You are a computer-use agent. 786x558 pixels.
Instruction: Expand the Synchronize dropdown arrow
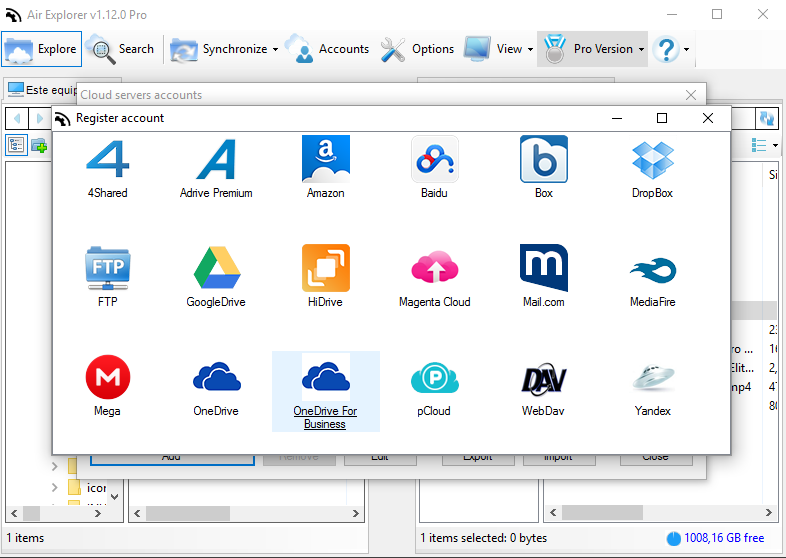click(x=275, y=49)
